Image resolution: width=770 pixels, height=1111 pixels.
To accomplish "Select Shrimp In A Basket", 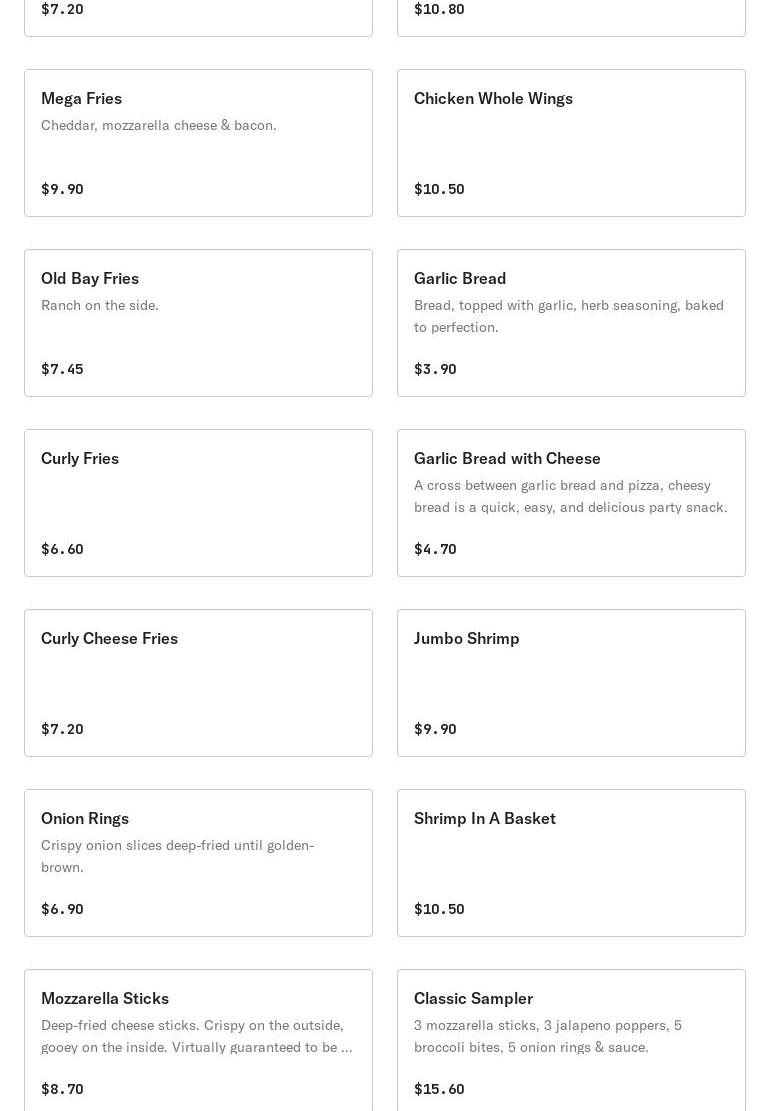I will pyautogui.click(x=571, y=863).
